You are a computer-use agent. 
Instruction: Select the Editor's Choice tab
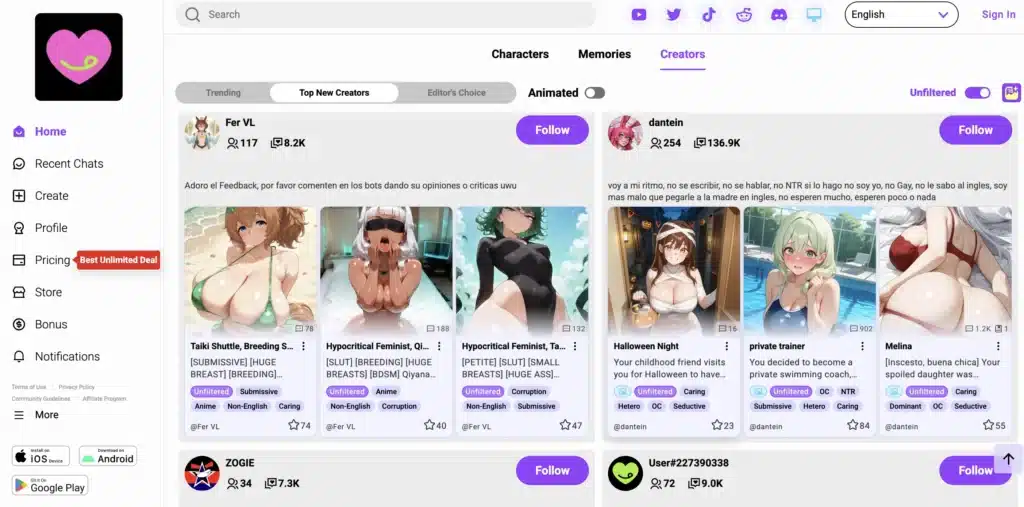coord(456,93)
